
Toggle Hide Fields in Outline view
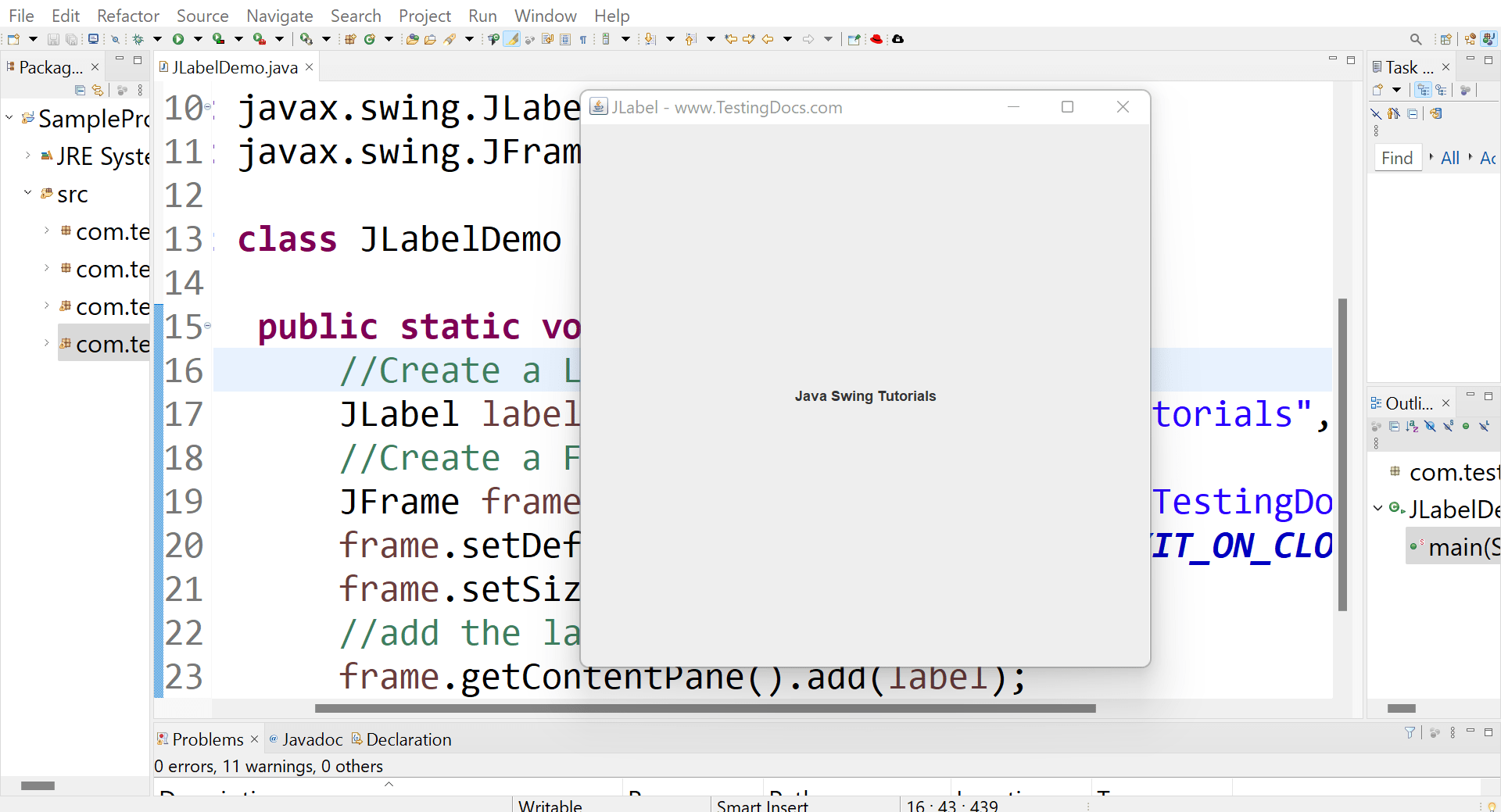pyautogui.click(x=1430, y=426)
